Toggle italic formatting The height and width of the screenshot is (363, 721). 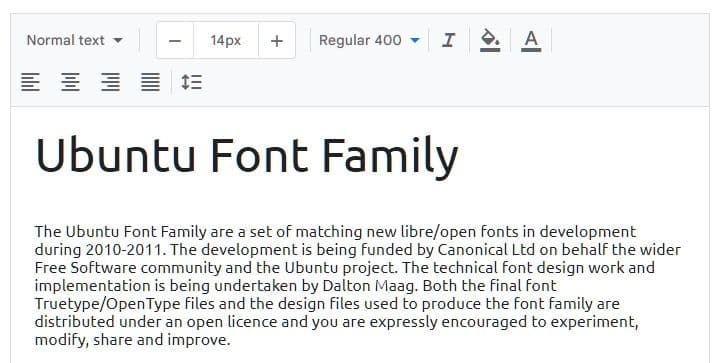(449, 40)
